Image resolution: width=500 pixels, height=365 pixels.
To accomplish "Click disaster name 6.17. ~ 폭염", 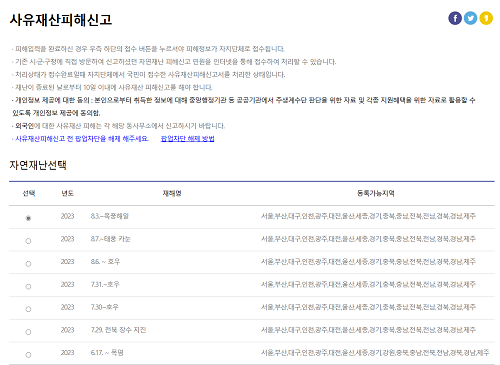I will tap(107, 352).
